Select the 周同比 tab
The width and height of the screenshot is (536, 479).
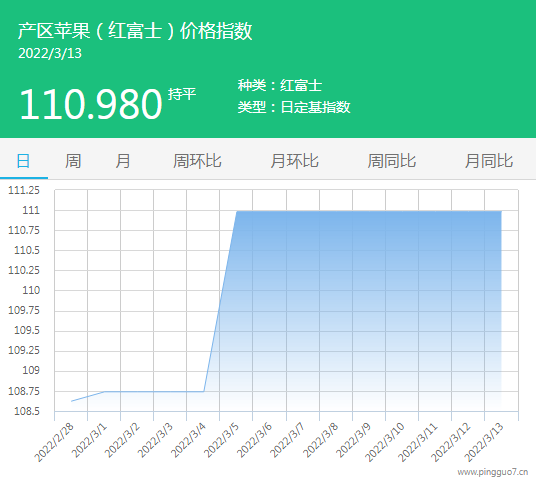391,161
